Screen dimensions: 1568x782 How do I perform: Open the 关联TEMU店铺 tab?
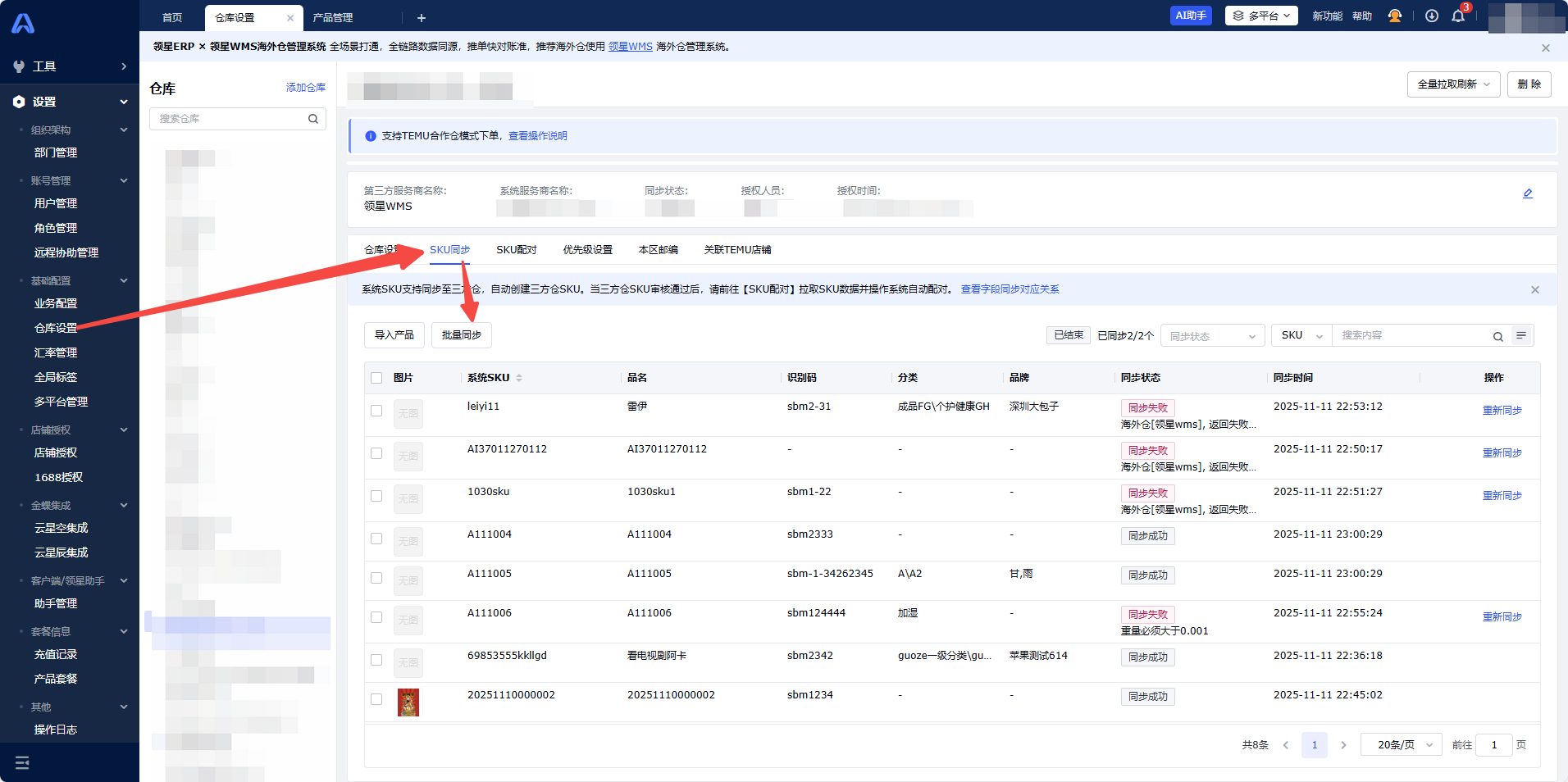[x=737, y=250]
